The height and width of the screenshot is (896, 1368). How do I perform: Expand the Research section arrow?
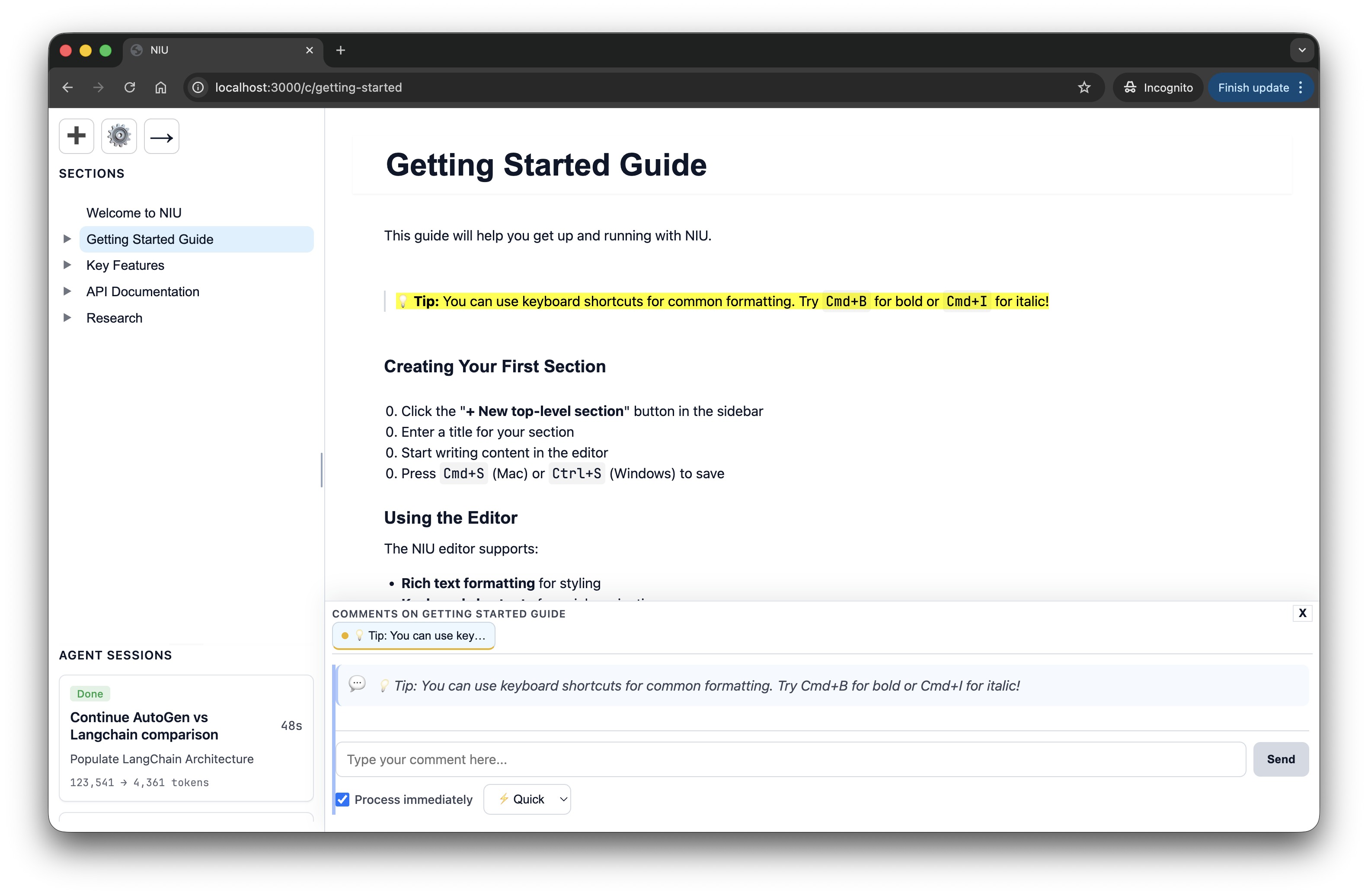click(67, 318)
